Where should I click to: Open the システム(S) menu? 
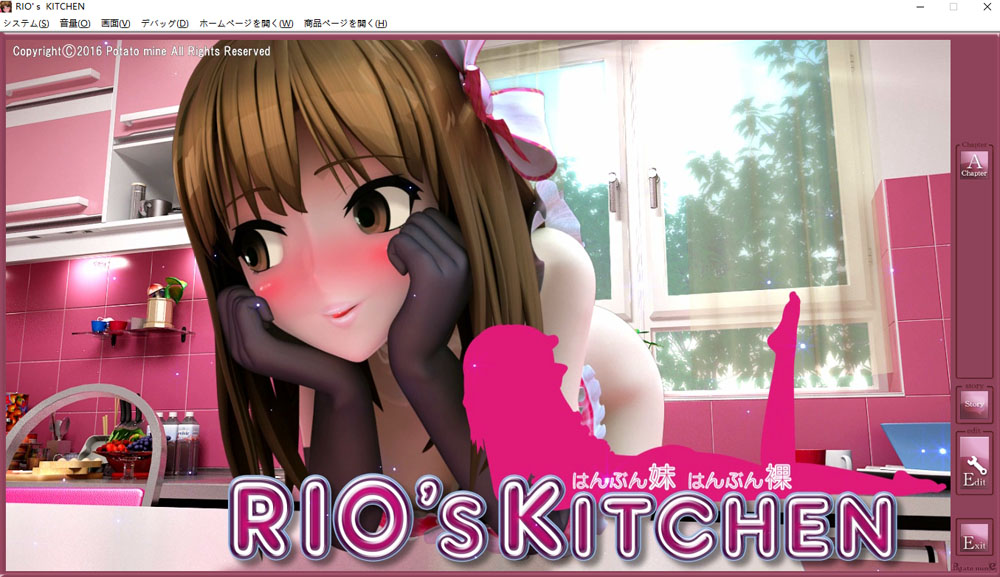click(x=26, y=24)
